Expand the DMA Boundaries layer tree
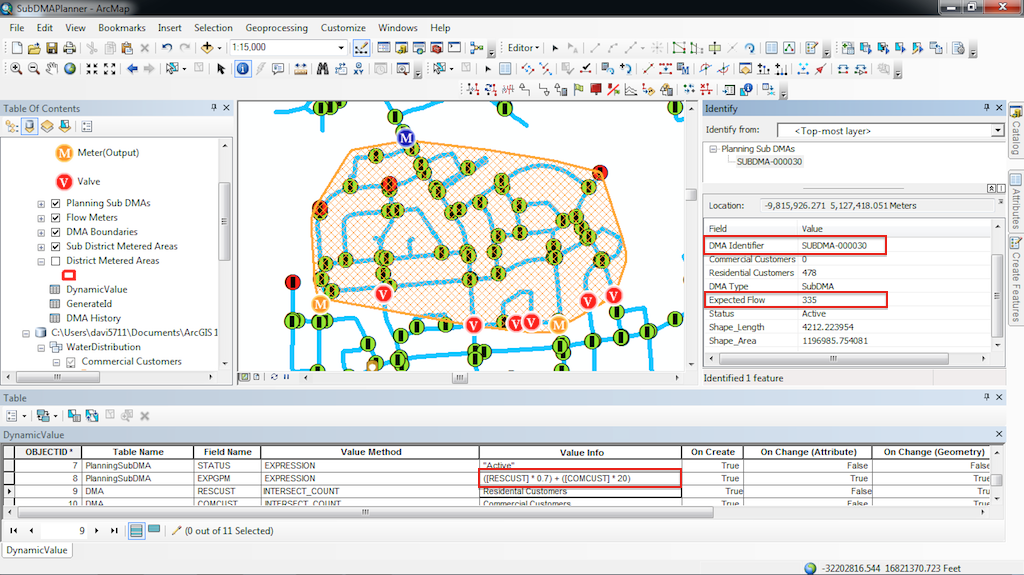The image size is (1024, 575). click(41, 232)
